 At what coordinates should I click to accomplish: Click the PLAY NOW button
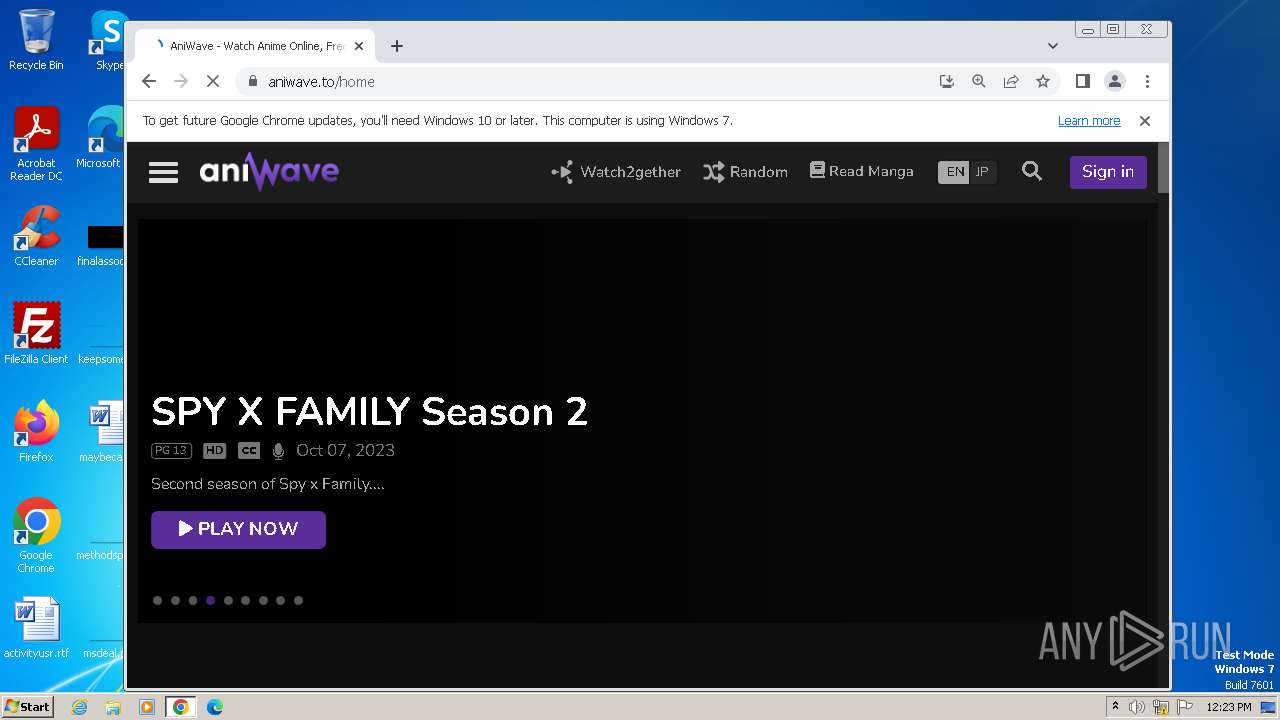[238, 529]
